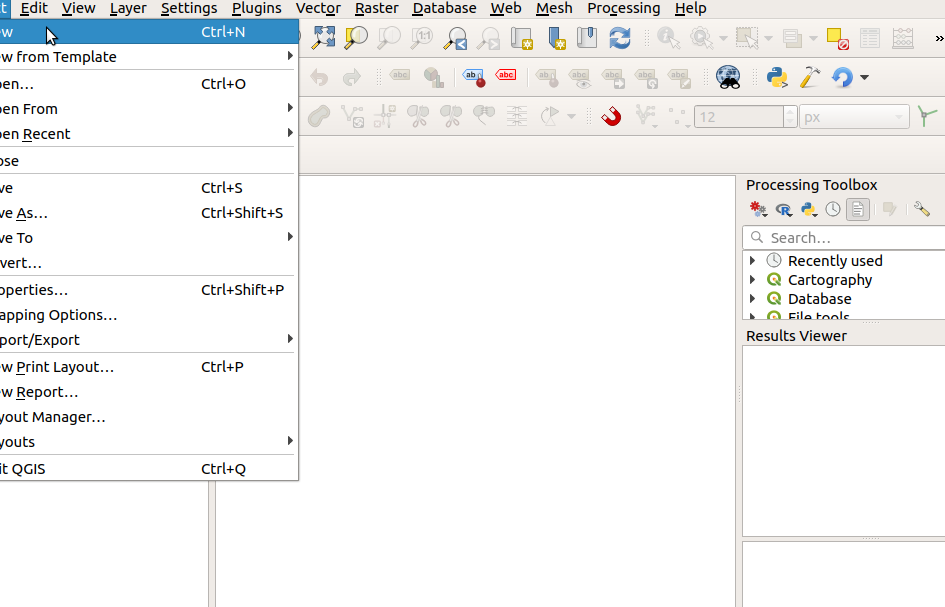945x607 pixels.
Task: Click Layout Manager menu entry
Action: pos(55,417)
